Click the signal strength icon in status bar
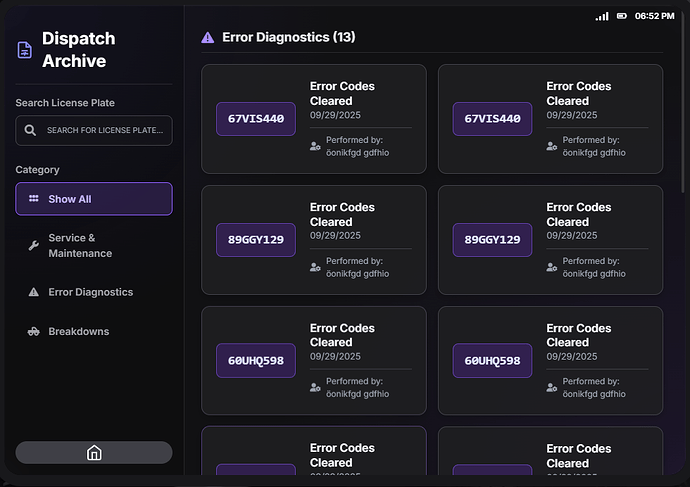This screenshot has height=487, width=690. tap(602, 16)
